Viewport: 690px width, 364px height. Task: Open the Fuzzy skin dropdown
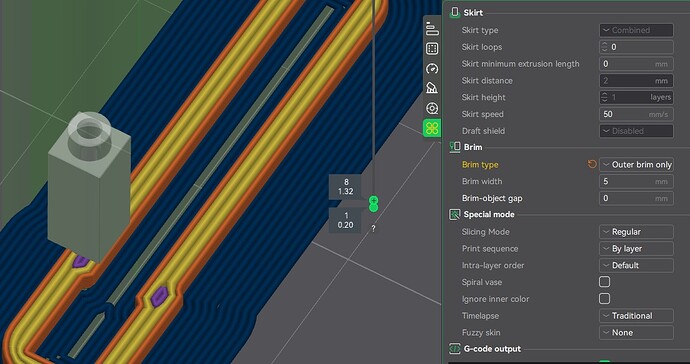(636, 333)
